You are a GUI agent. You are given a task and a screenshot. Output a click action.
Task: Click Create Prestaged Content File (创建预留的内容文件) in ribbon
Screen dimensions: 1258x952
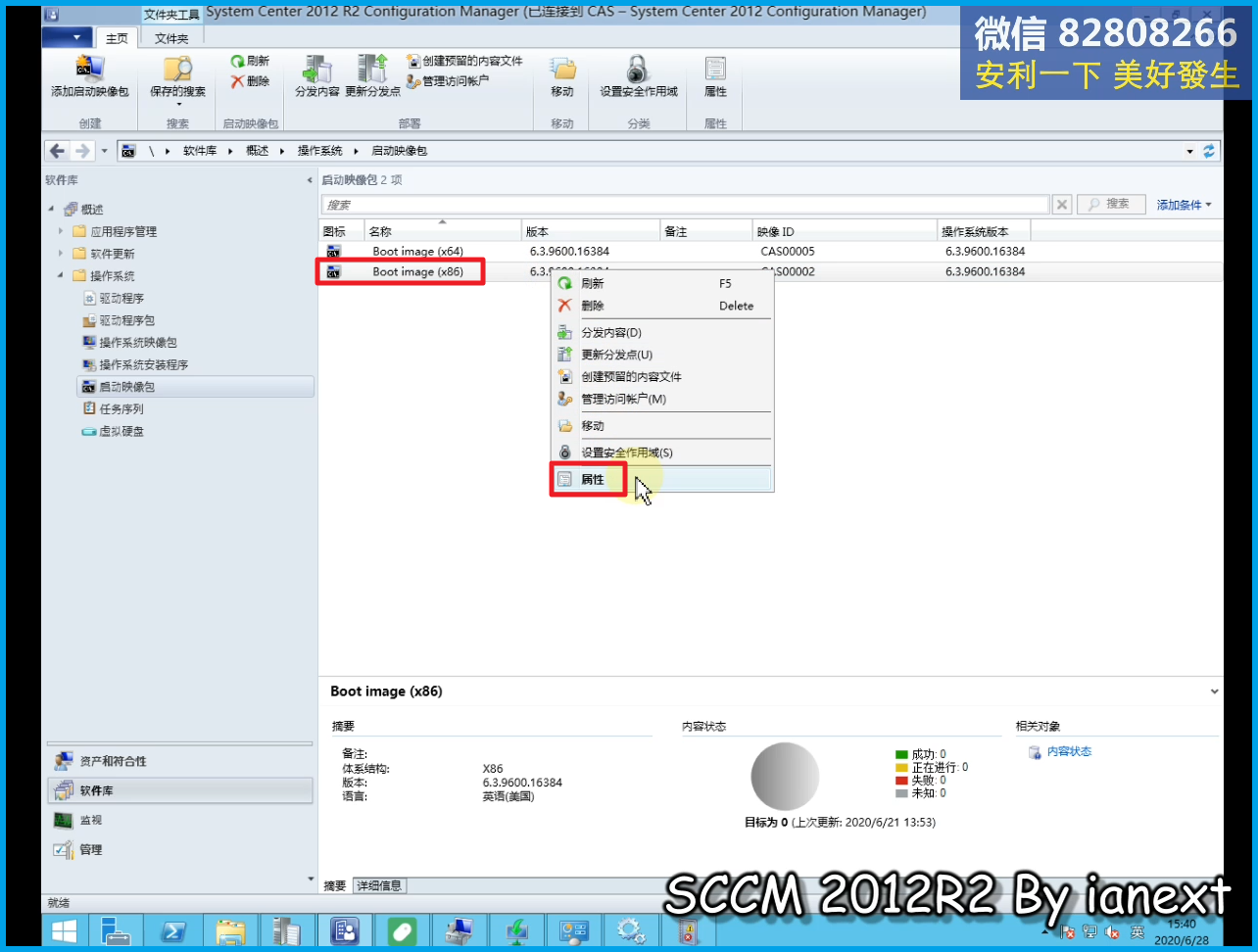point(464,61)
